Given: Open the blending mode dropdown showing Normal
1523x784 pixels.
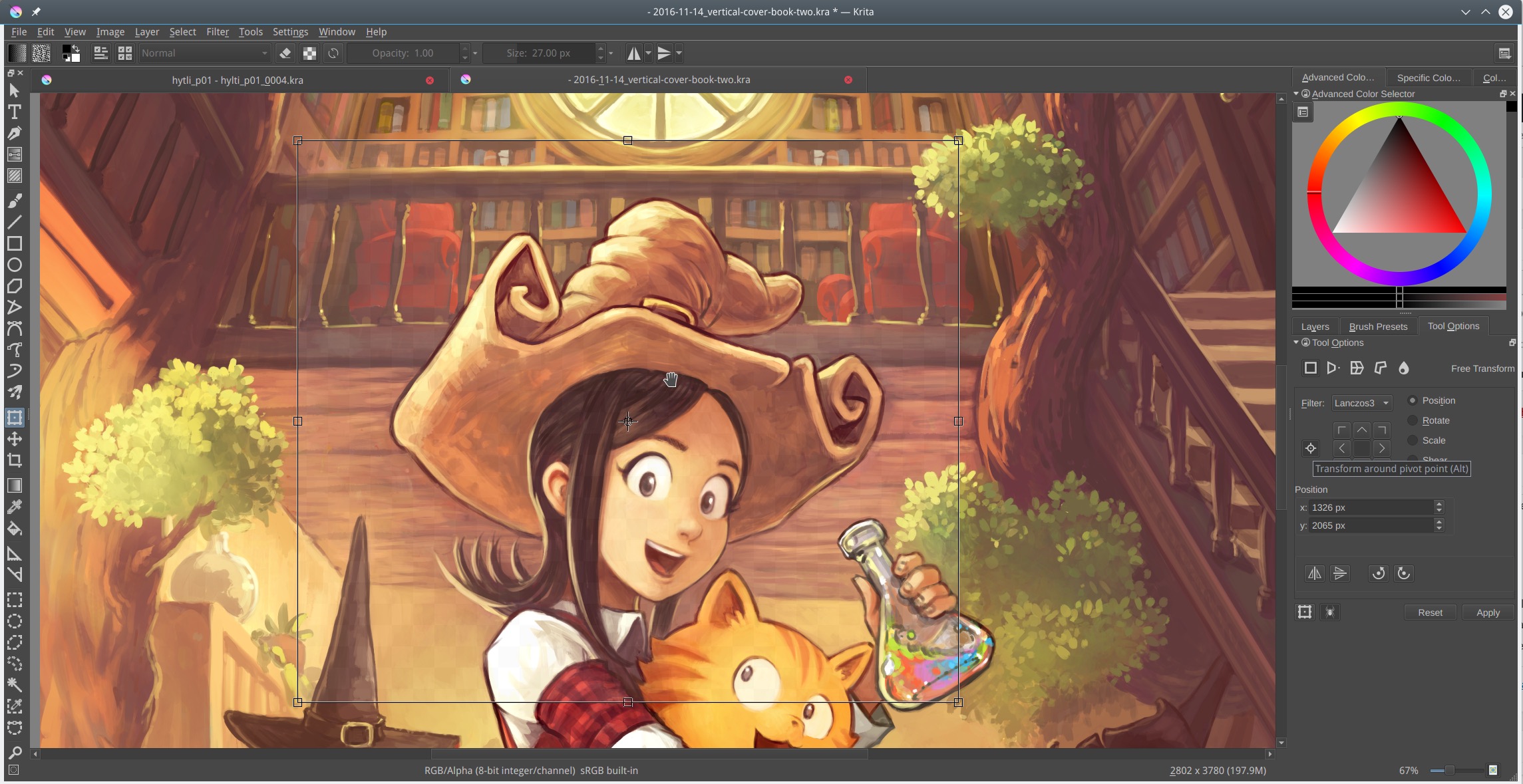Looking at the screenshot, I should (203, 53).
